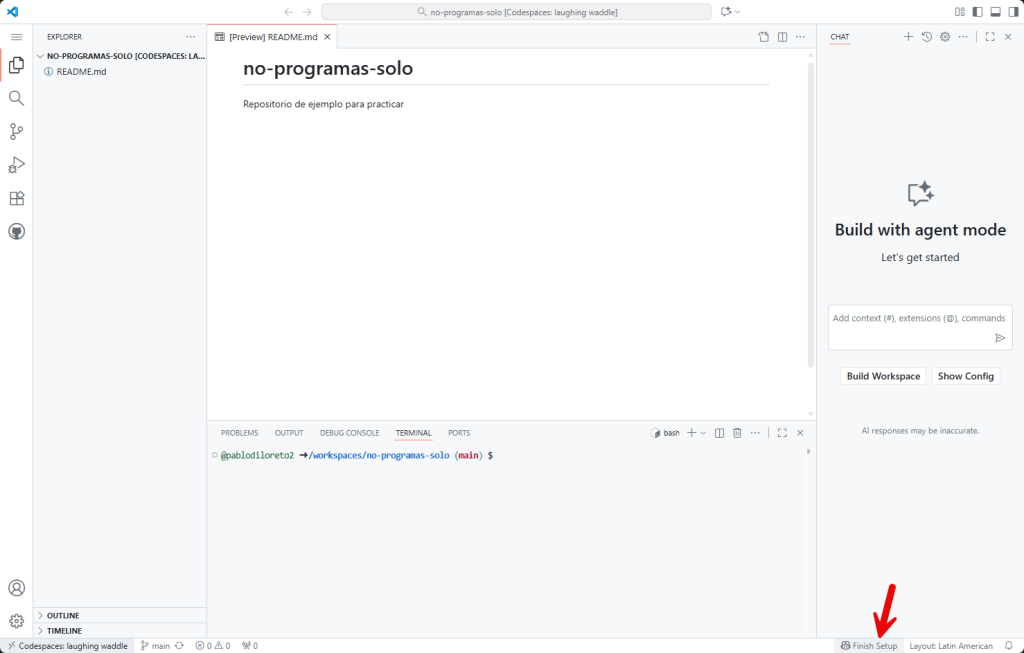Expand the Outline section
Viewport: 1024px width, 653px height.
coord(62,615)
